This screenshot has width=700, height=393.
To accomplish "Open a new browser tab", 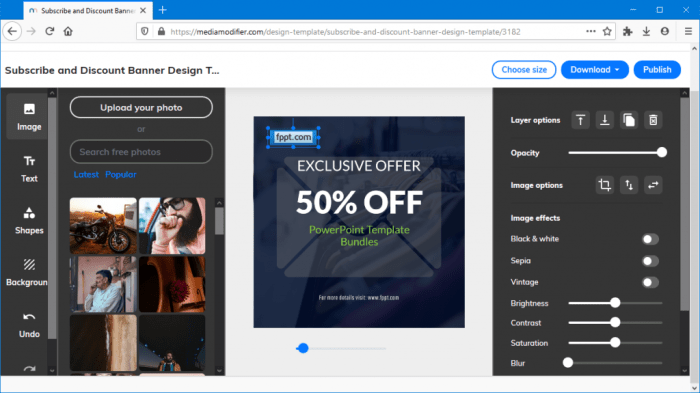I will (x=162, y=10).
